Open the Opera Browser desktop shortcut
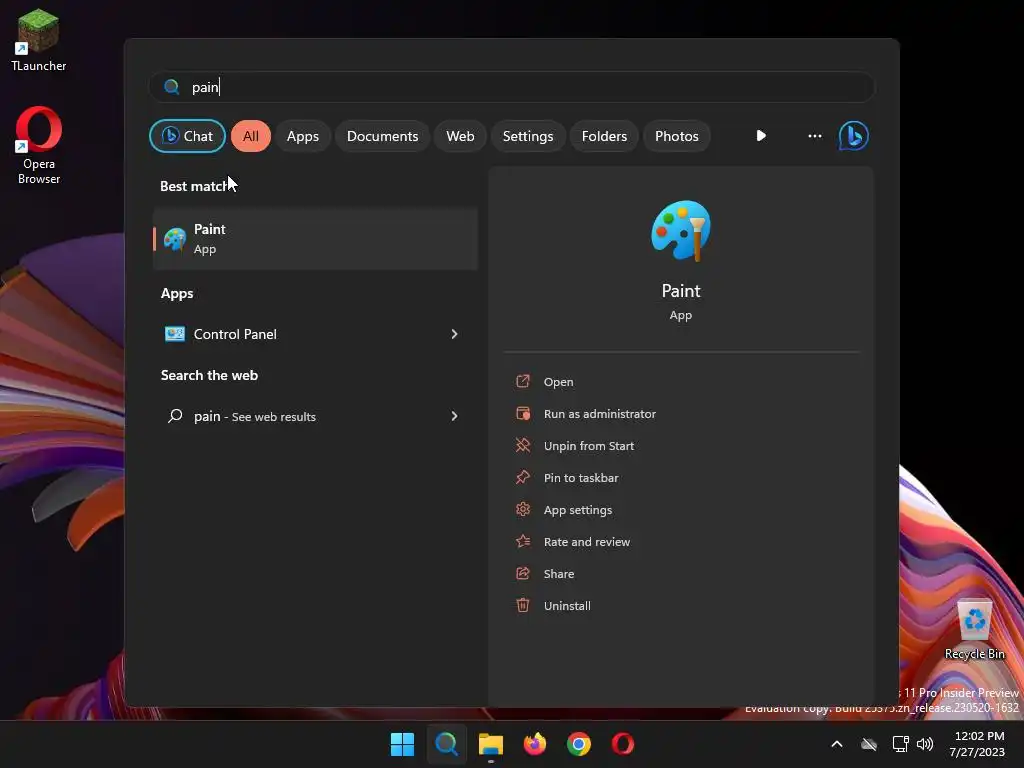The height and width of the screenshot is (768, 1024). [x=39, y=145]
